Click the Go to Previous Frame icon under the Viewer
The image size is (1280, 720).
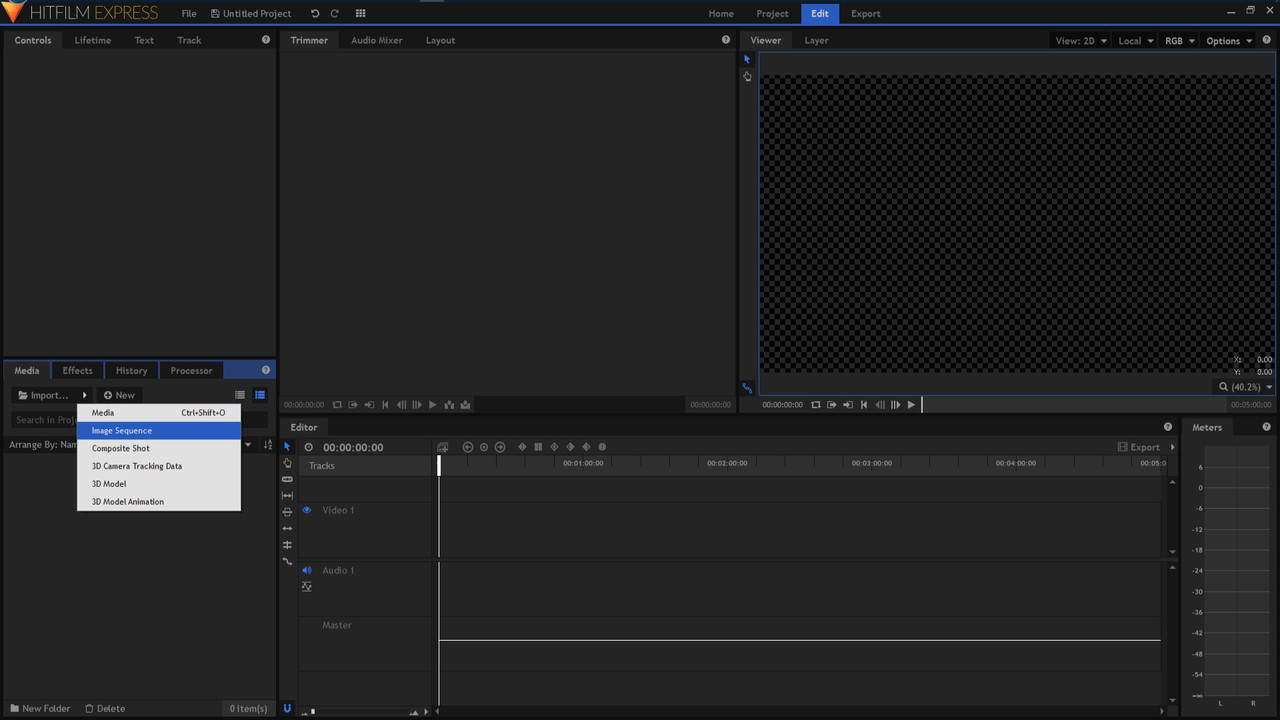[x=880, y=404]
